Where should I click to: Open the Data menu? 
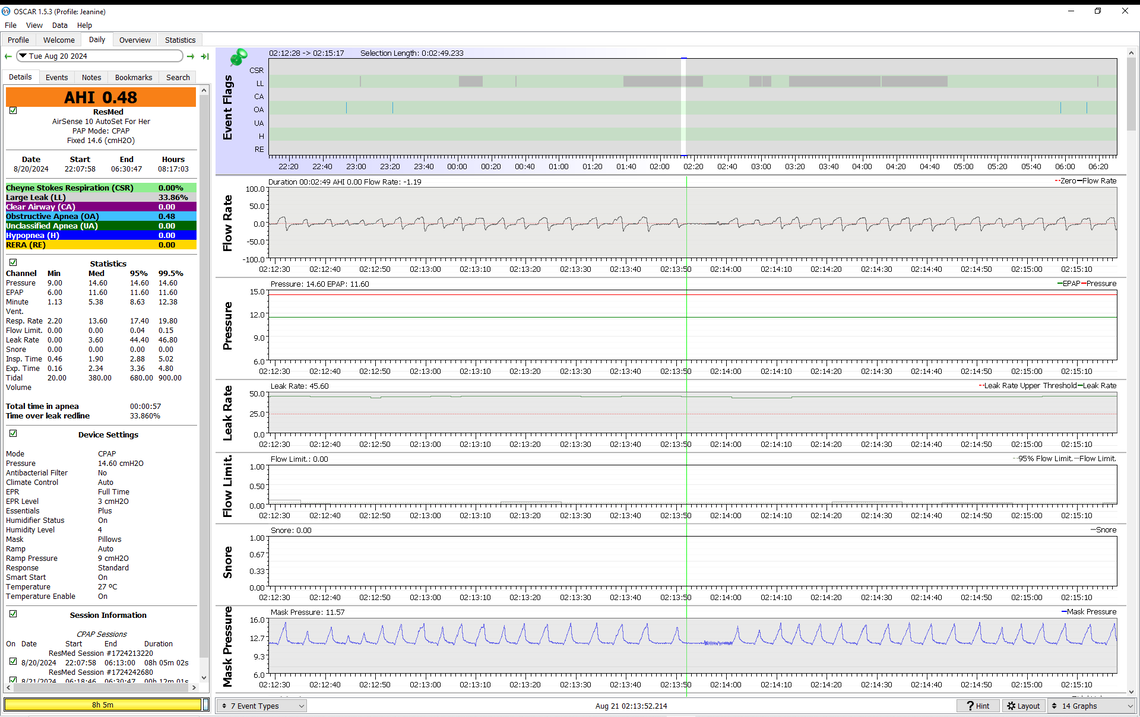pos(60,25)
